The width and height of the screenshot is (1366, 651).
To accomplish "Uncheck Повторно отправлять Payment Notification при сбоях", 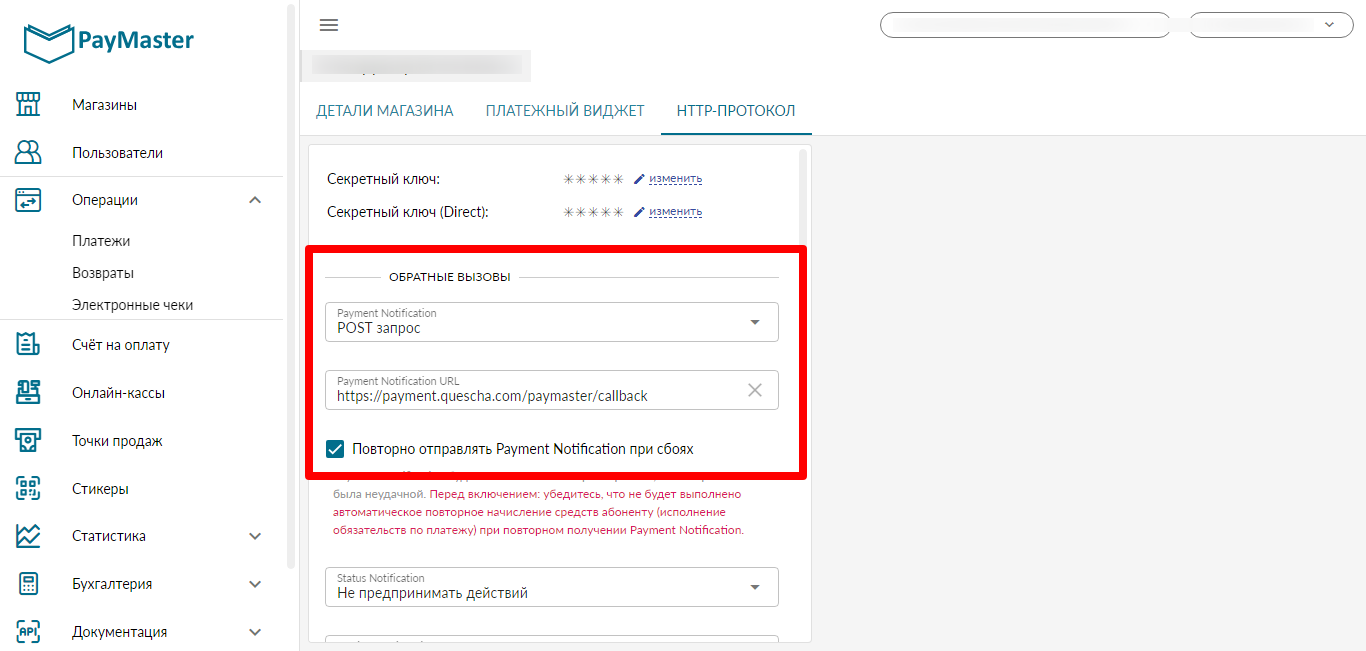I will pyautogui.click(x=336, y=449).
